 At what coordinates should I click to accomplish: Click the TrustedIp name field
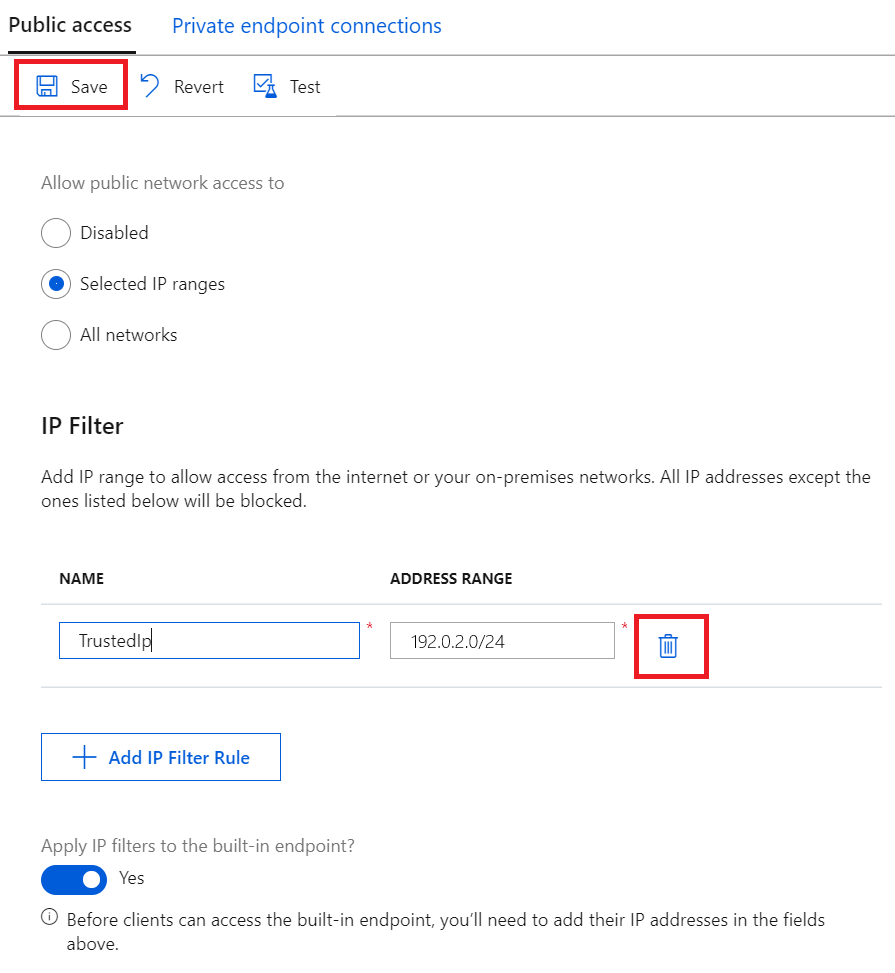pyautogui.click(x=209, y=640)
